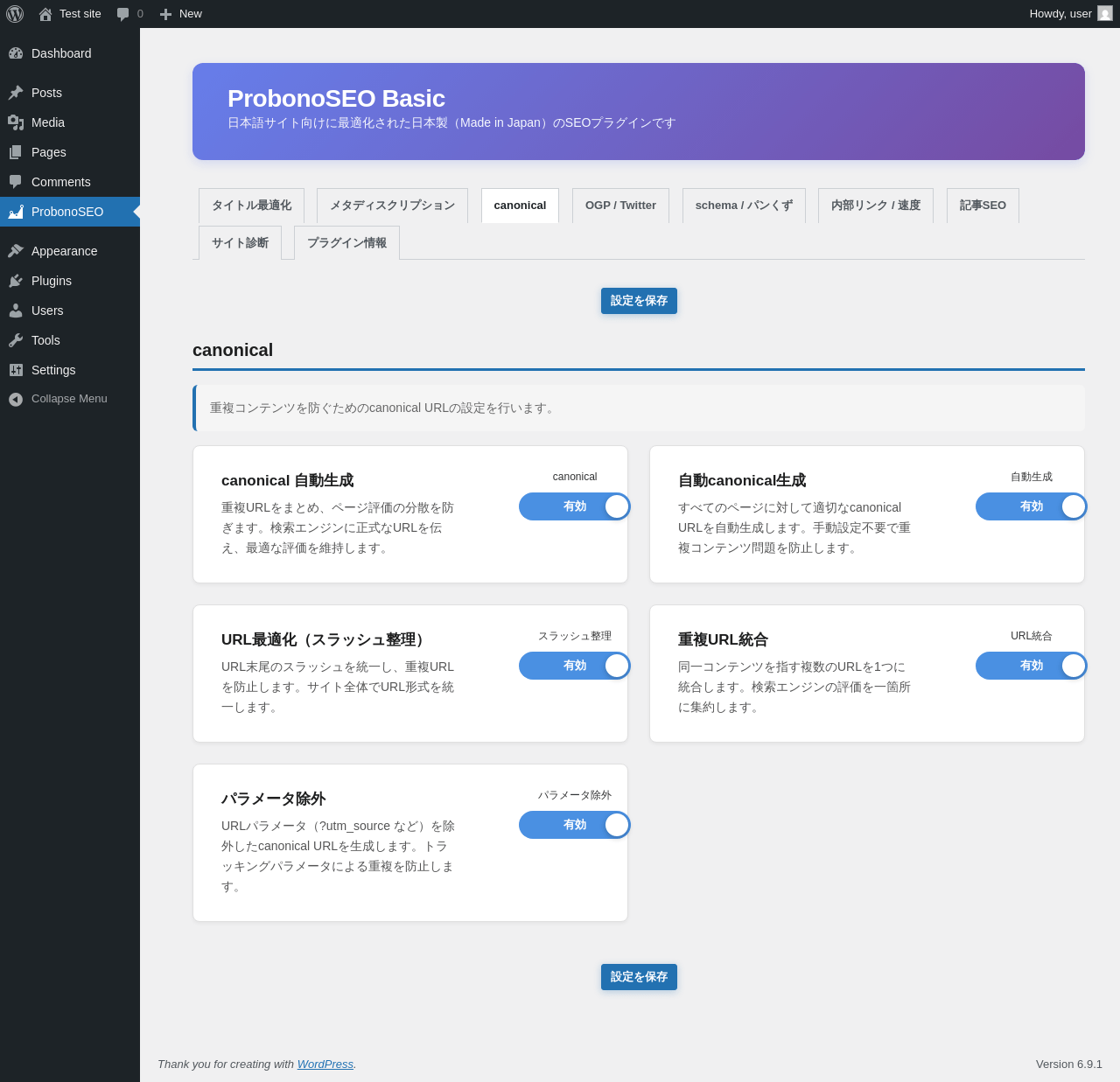Viewport: 1120px width, 1082px height.
Task: Click the ProbonoSEO Basic banner title
Action: pos(336,99)
